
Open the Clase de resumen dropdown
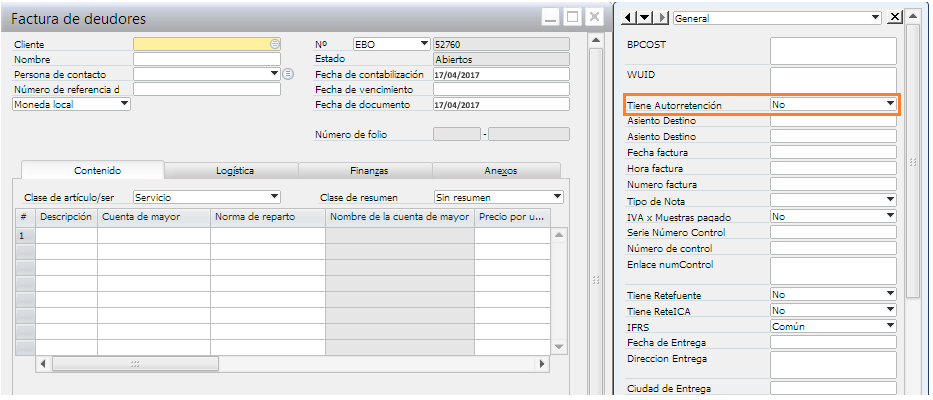coord(557,197)
